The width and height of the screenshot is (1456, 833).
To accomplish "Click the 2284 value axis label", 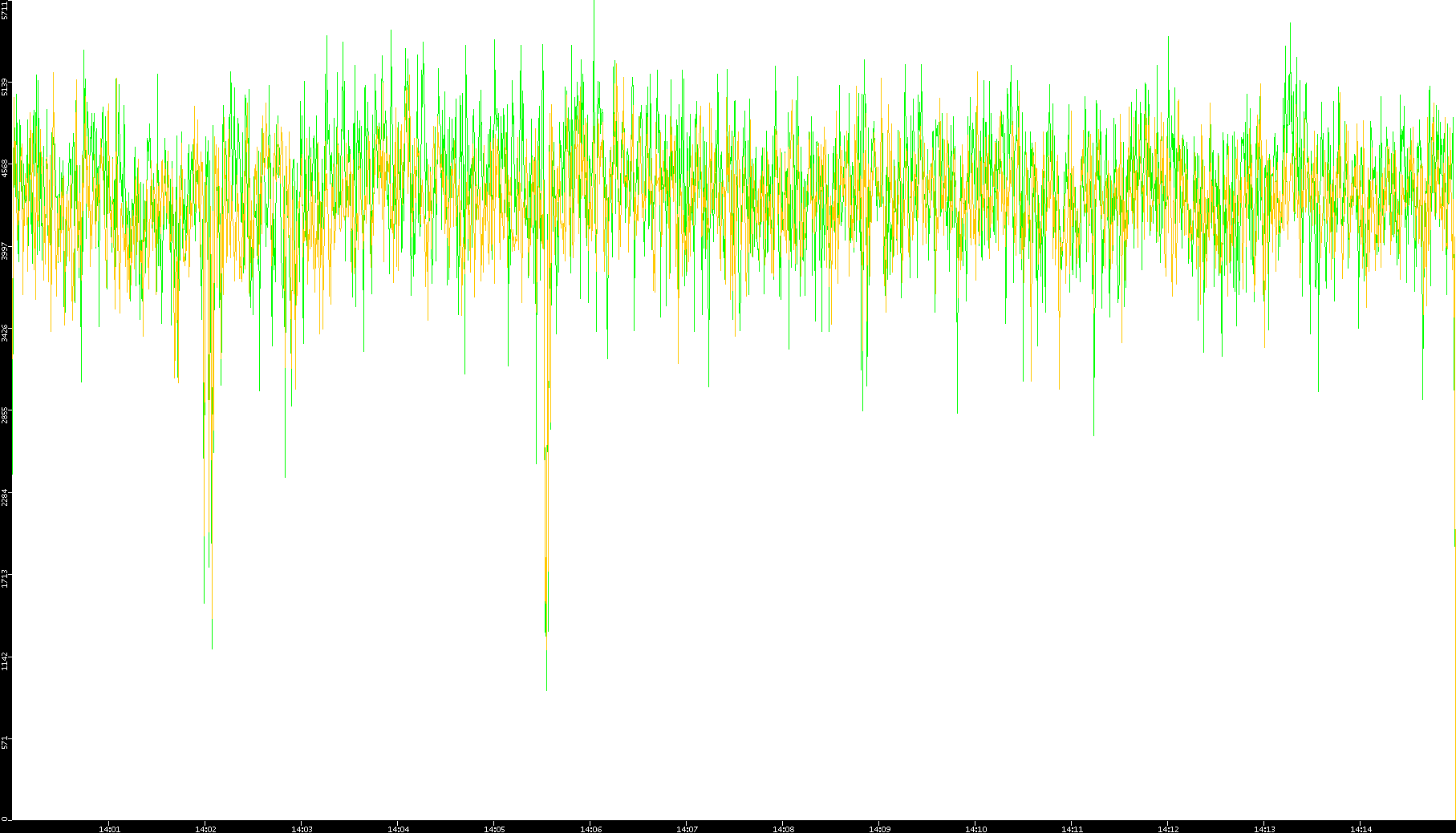I will click(5, 497).
